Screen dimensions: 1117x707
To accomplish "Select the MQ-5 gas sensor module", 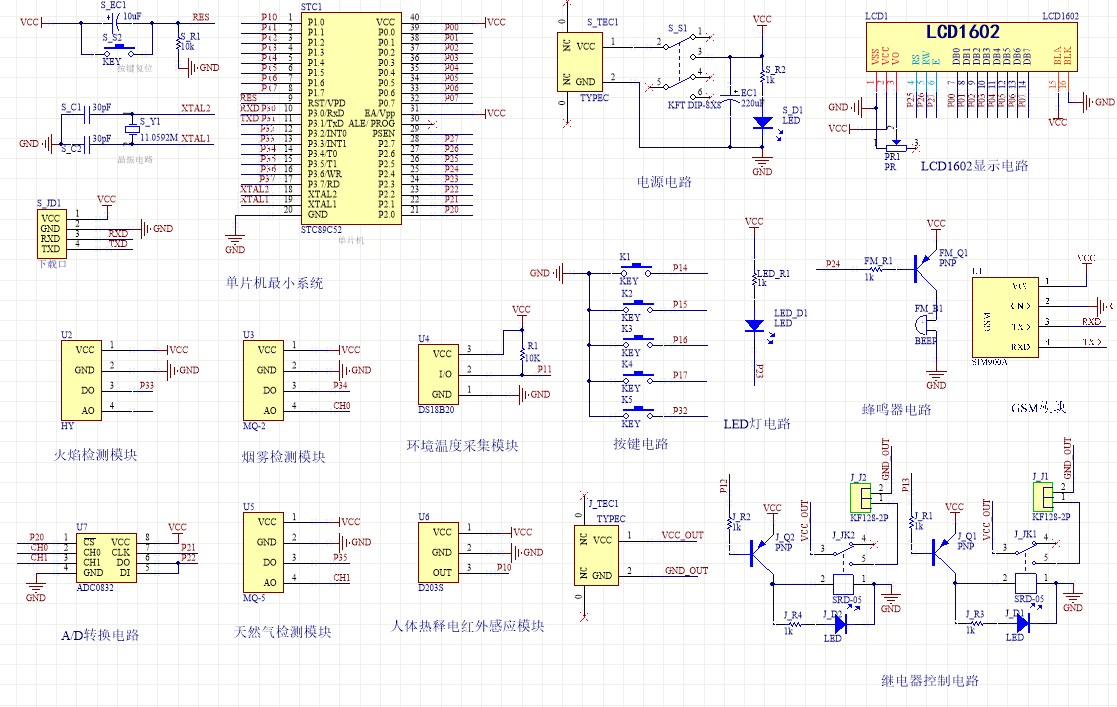I will (x=264, y=552).
